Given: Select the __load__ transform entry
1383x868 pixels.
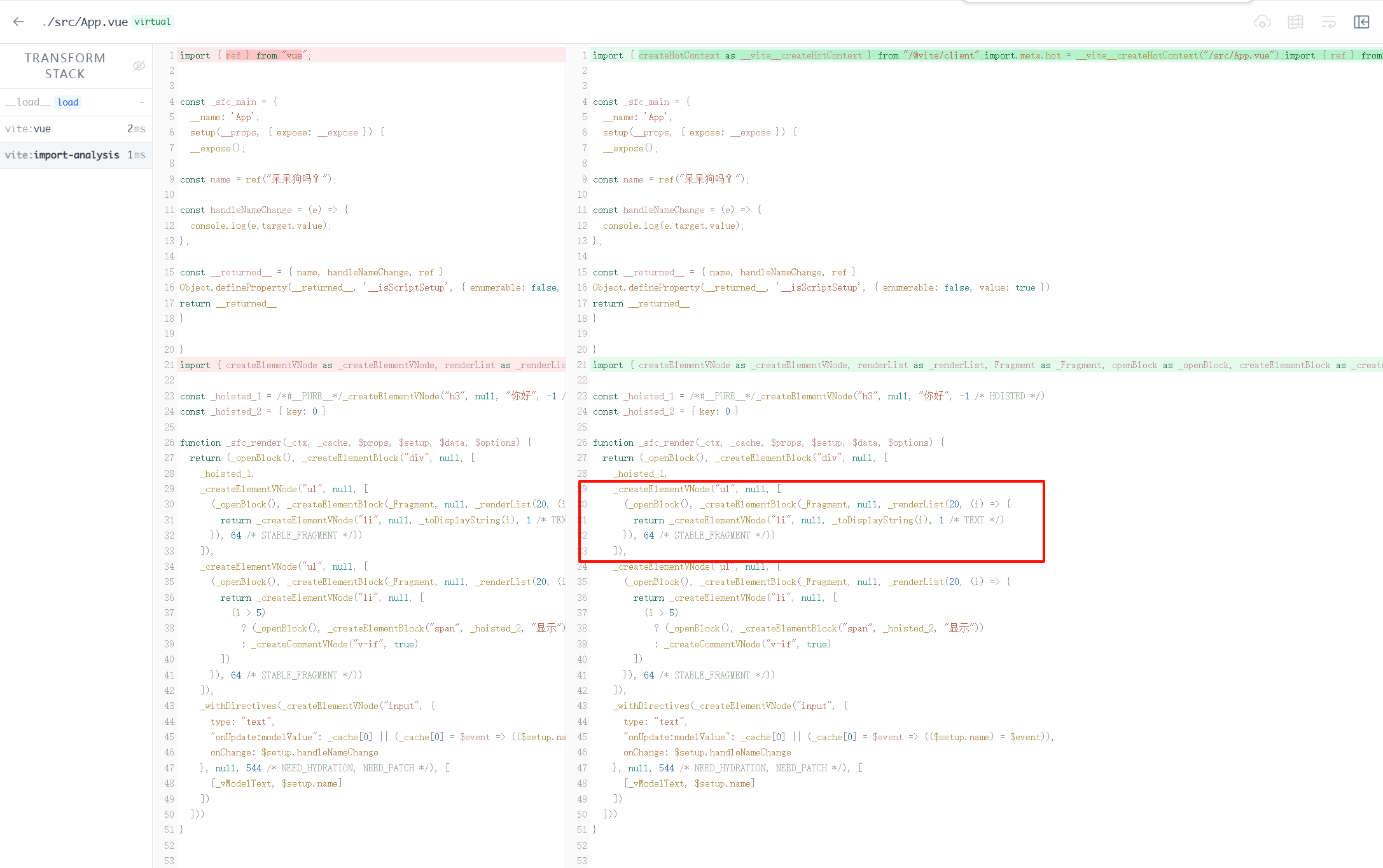Looking at the screenshot, I should coord(28,102).
